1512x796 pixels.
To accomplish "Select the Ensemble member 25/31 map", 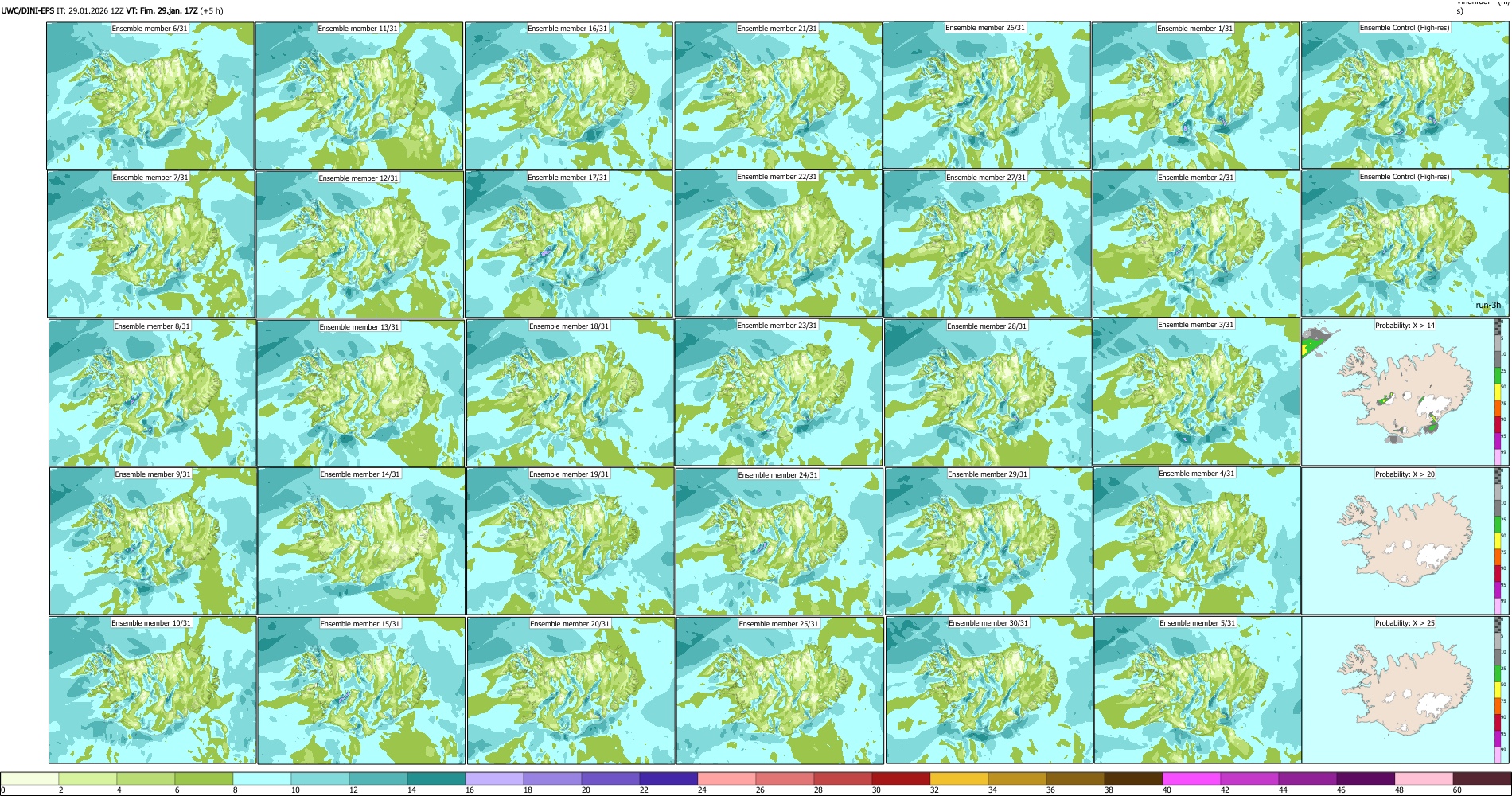I will tap(780, 691).
